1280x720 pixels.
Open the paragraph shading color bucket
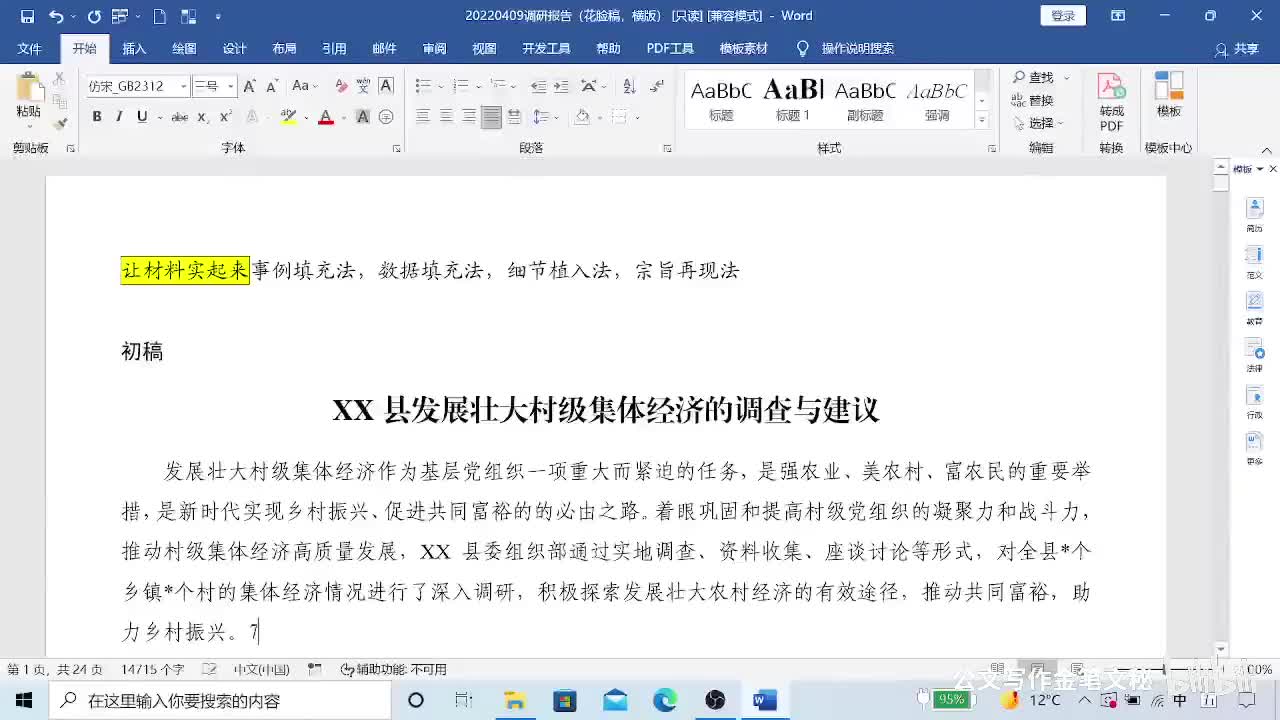tap(582, 117)
